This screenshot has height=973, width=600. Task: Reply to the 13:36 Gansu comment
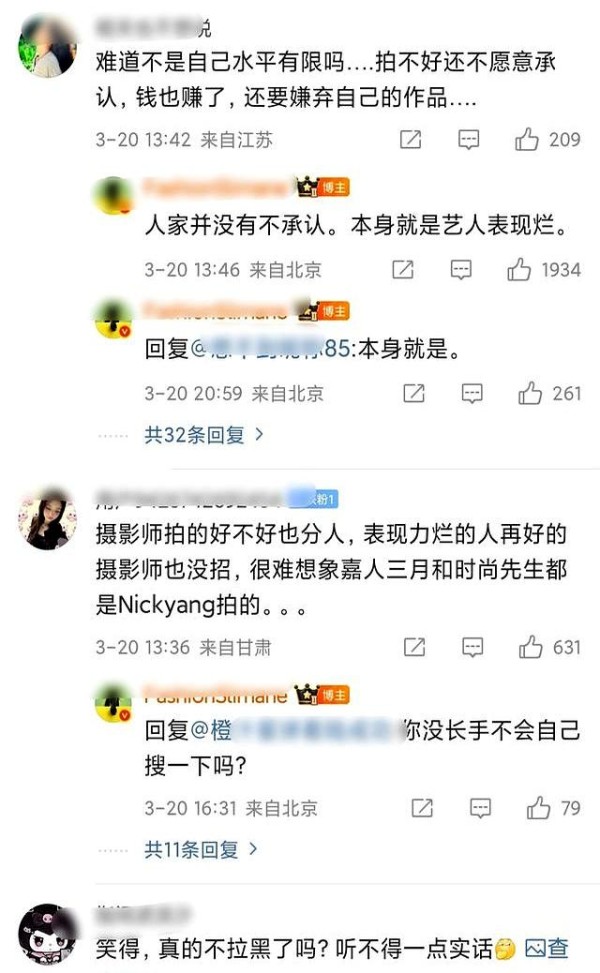click(473, 647)
